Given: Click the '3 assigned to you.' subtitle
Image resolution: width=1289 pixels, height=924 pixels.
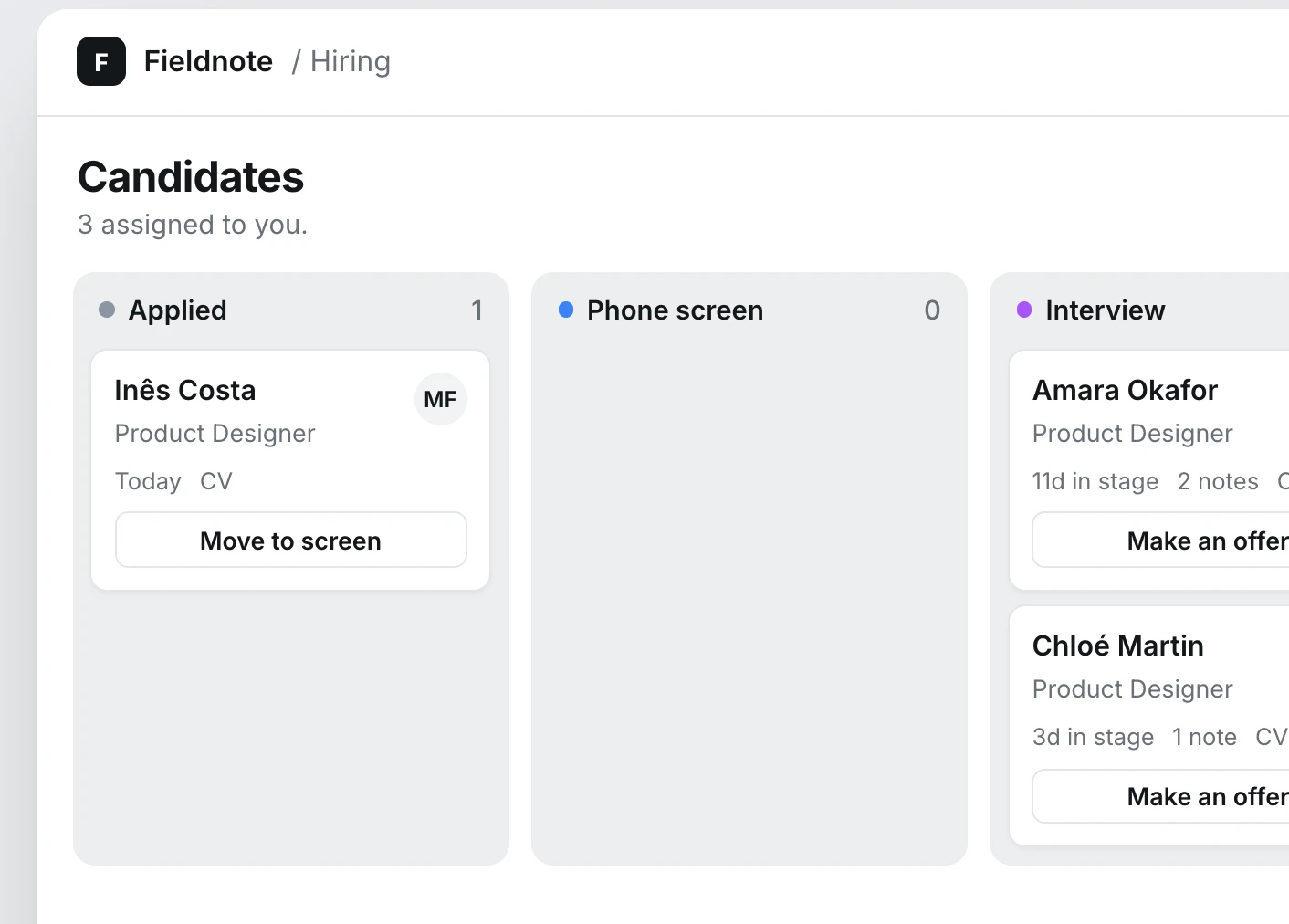Looking at the screenshot, I should pos(193,225).
